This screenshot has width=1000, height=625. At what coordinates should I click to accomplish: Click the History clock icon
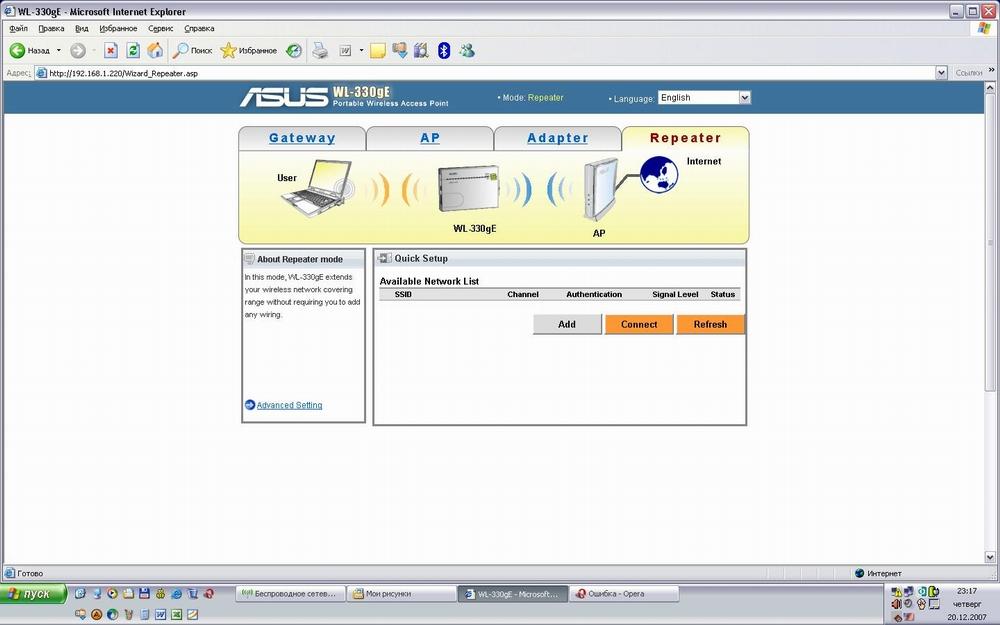[x=293, y=50]
